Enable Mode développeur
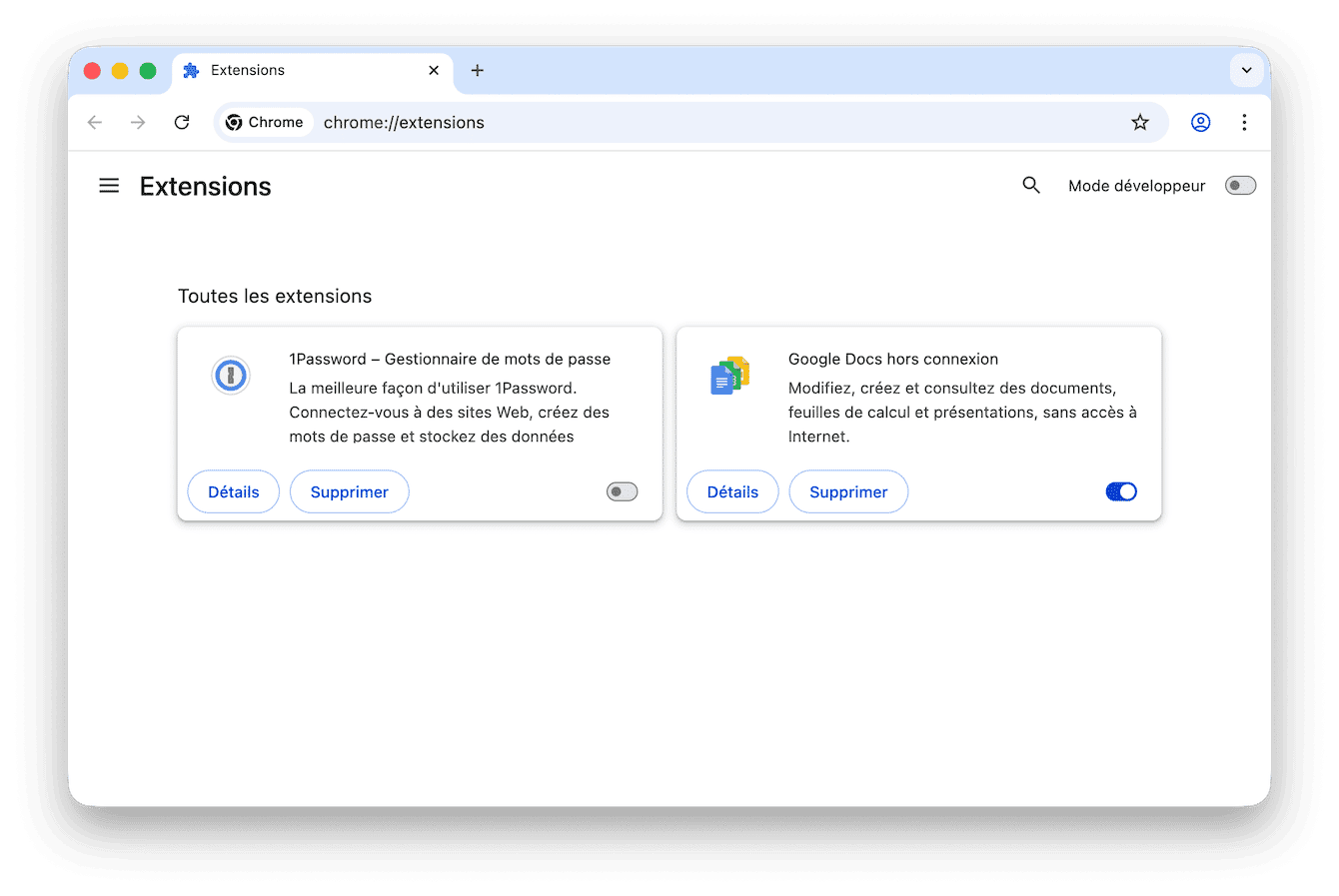The height and width of the screenshot is (896, 1339). (x=1239, y=185)
